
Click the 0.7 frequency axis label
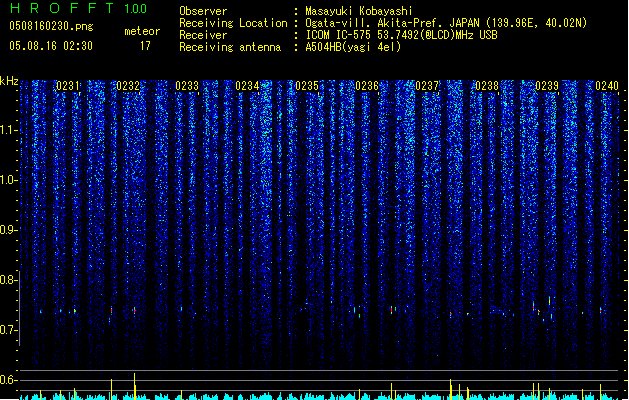coord(8,330)
